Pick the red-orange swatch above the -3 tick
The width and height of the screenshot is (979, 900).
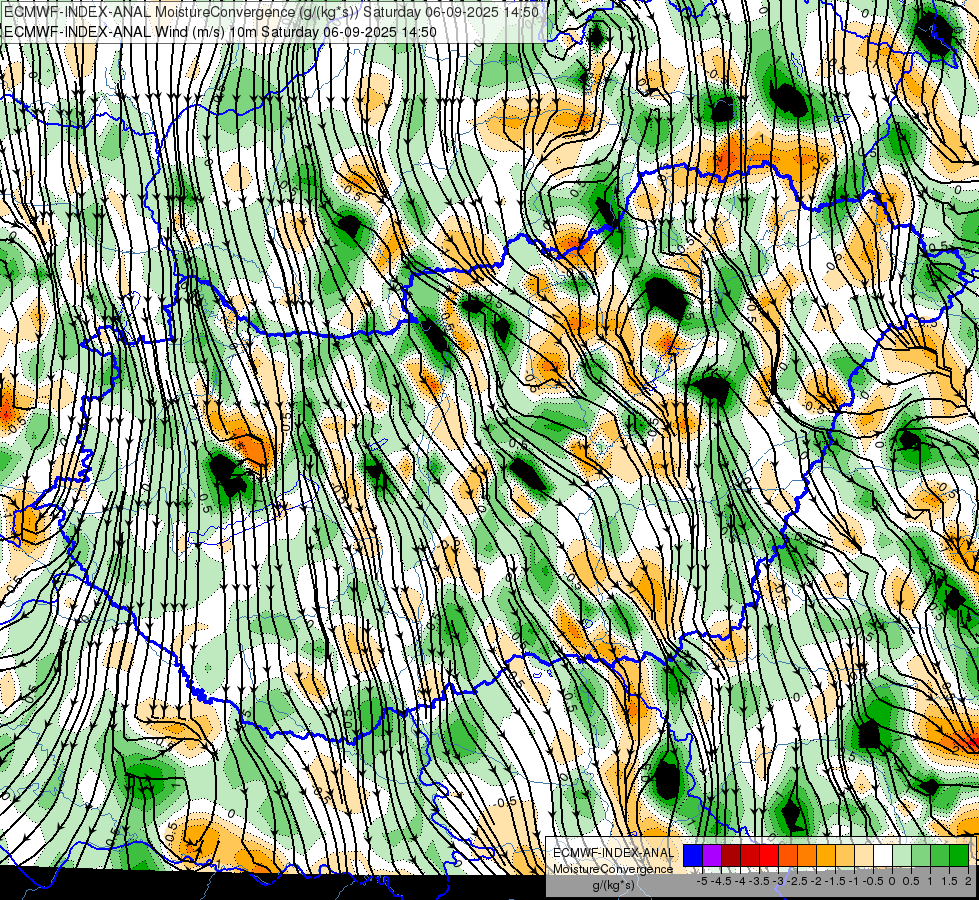tap(788, 855)
